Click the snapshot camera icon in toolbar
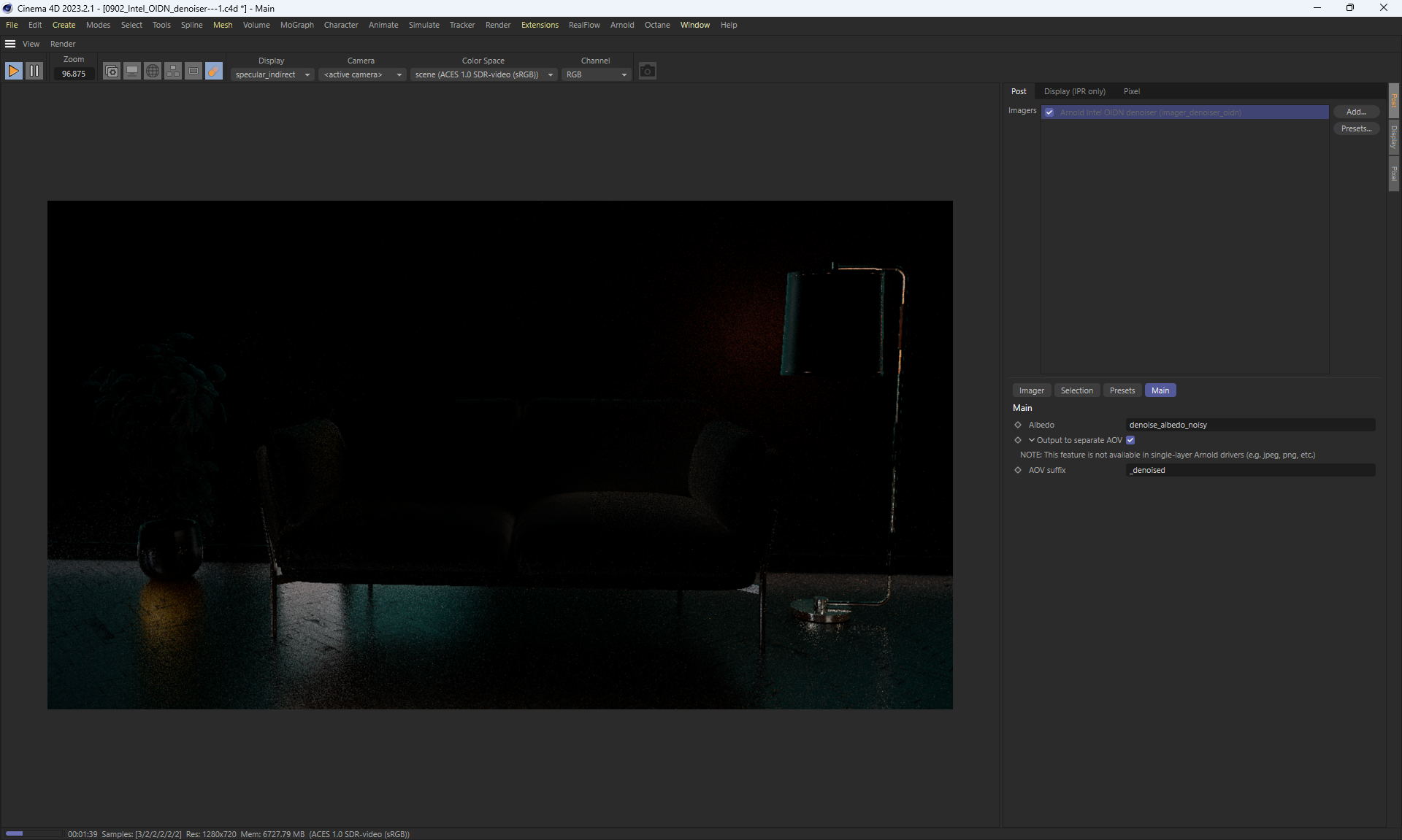 click(x=111, y=71)
